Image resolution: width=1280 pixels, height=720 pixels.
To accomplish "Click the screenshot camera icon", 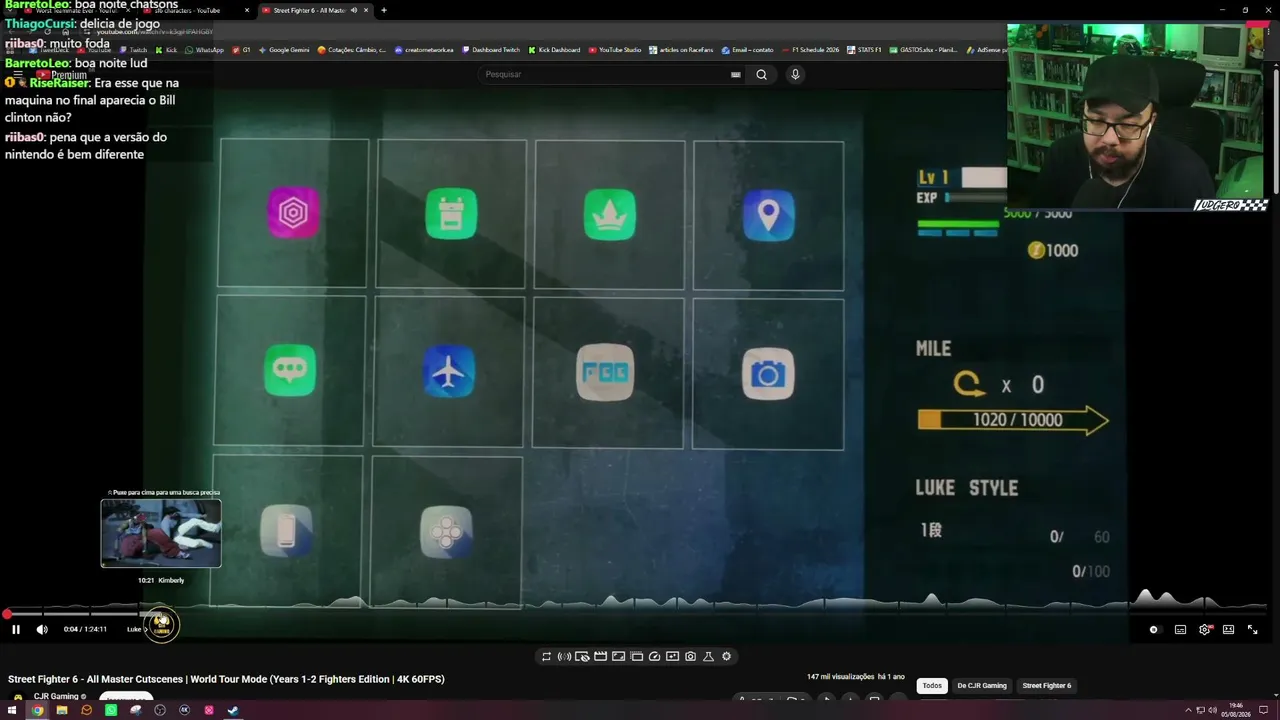I will click(690, 656).
